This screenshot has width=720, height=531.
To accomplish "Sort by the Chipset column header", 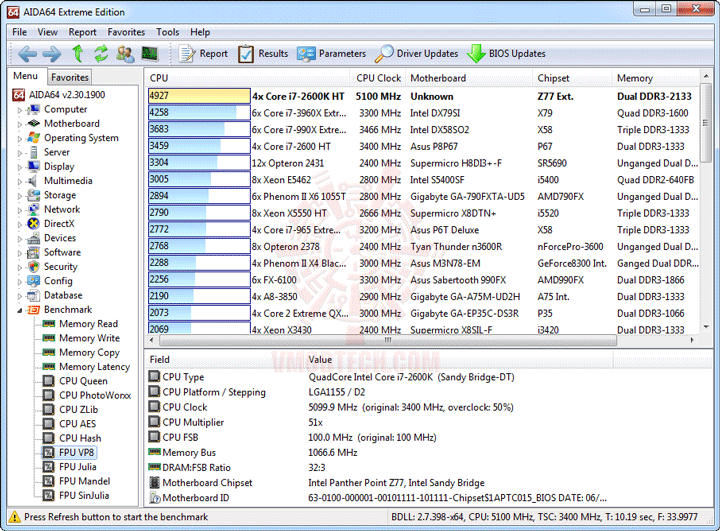I will click(573, 78).
